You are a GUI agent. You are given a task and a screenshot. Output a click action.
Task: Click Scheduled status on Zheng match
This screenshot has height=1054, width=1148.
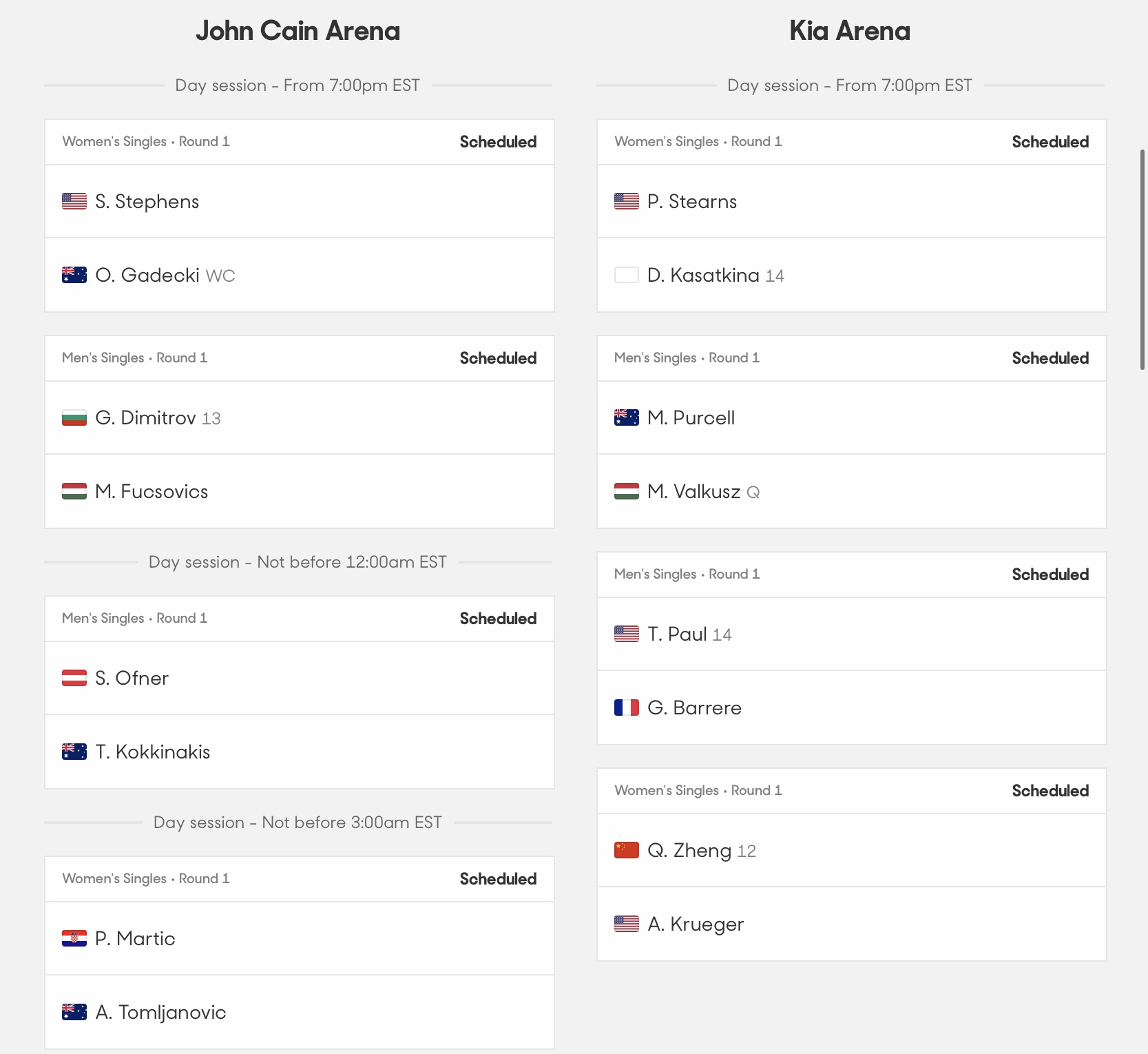click(1050, 791)
